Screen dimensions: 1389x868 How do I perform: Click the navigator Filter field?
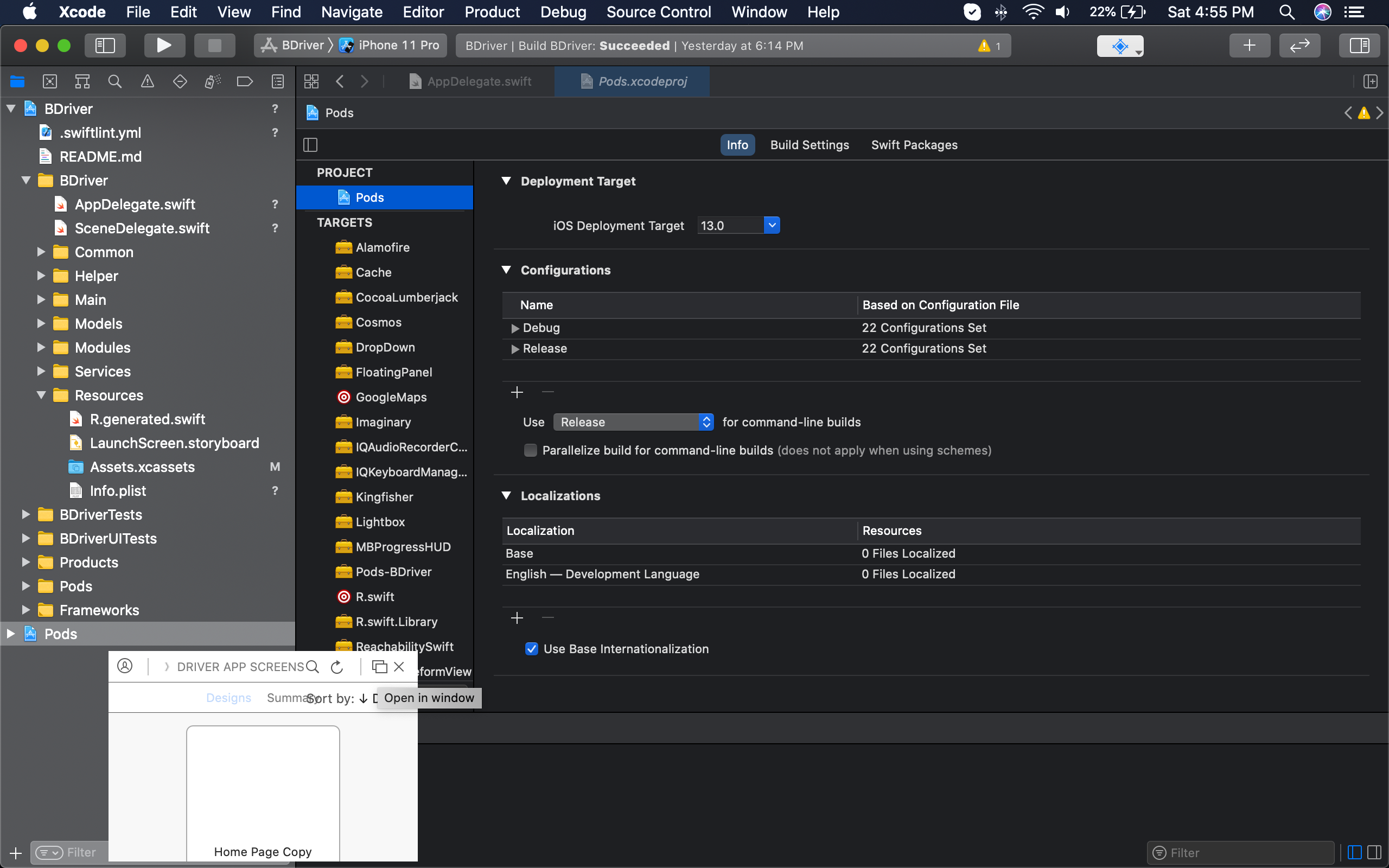point(72,852)
